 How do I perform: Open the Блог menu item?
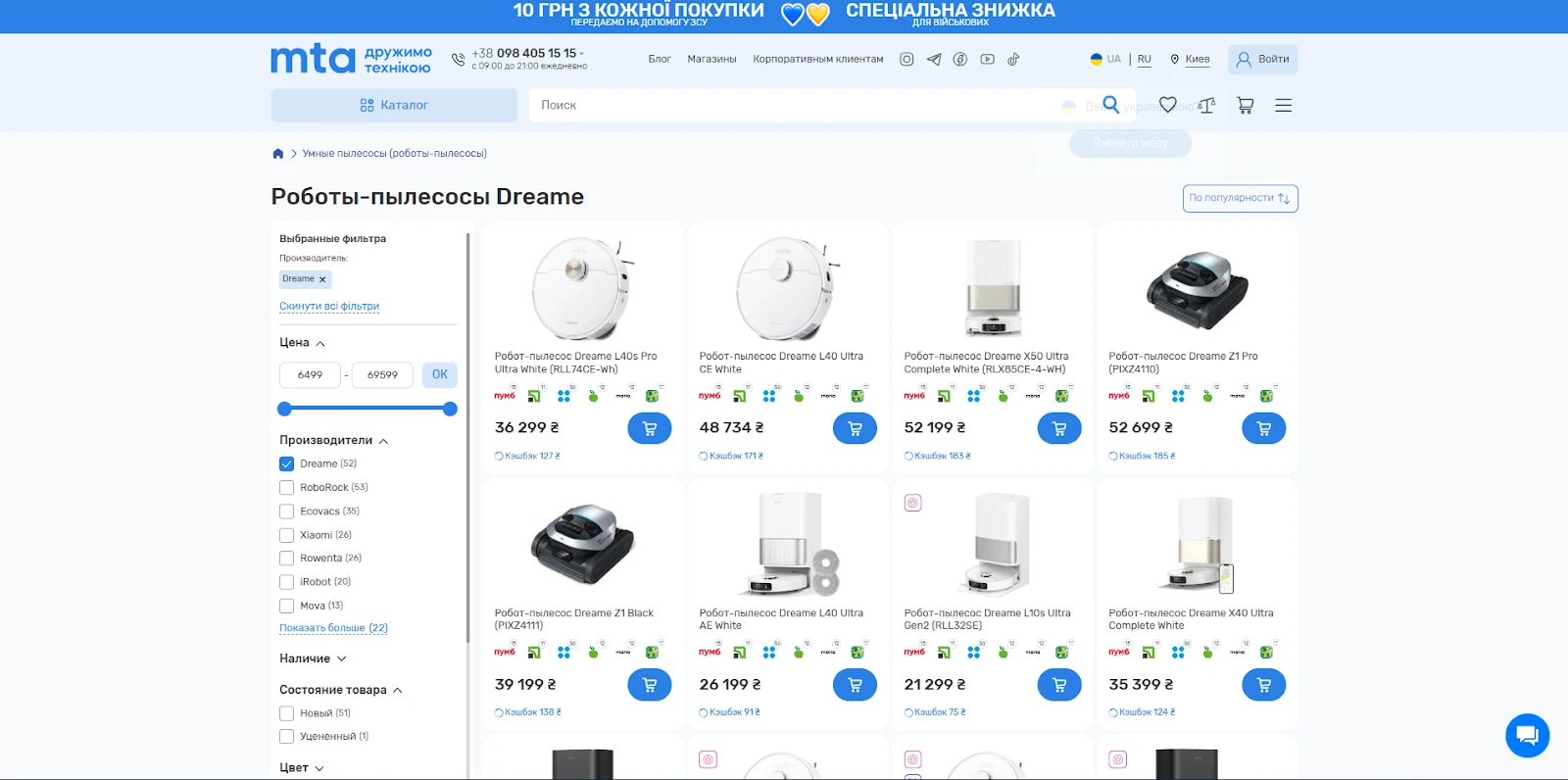pyautogui.click(x=660, y=59)
